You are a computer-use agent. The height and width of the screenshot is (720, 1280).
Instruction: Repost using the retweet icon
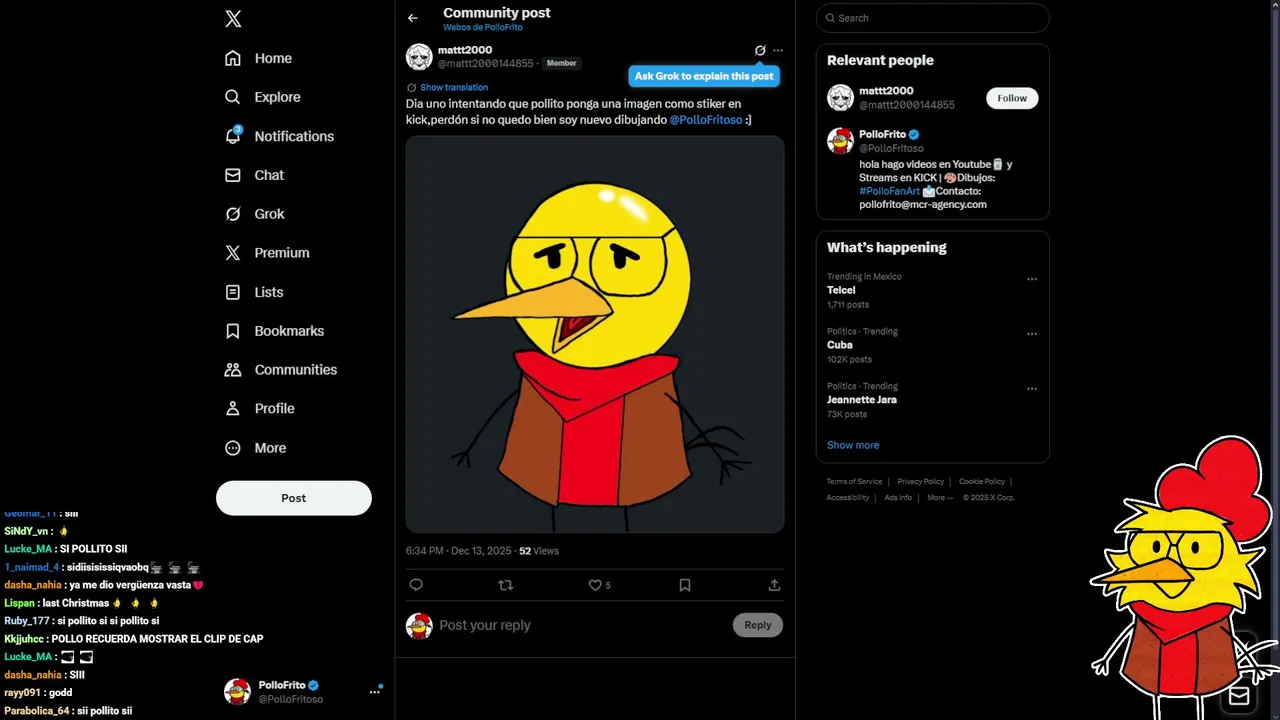(x=505, y=585)
